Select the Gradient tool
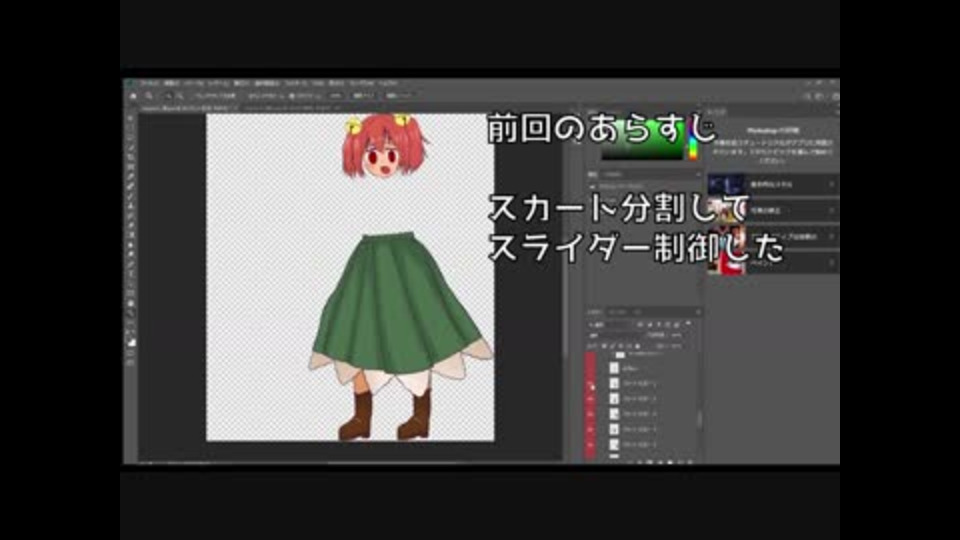Image resolution: width=960 pixels, height=540 pixels. point(131,236)
